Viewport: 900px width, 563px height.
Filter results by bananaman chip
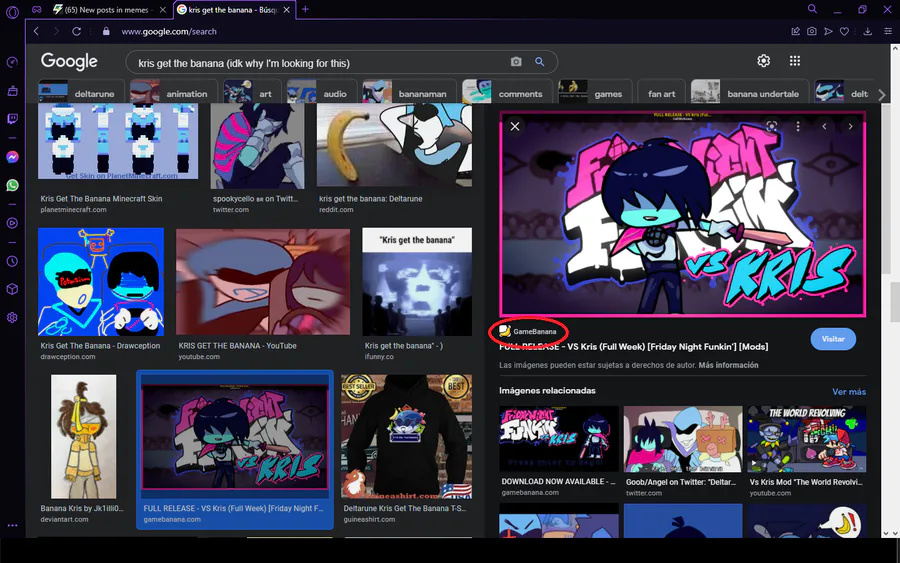[x=409, y=93]
